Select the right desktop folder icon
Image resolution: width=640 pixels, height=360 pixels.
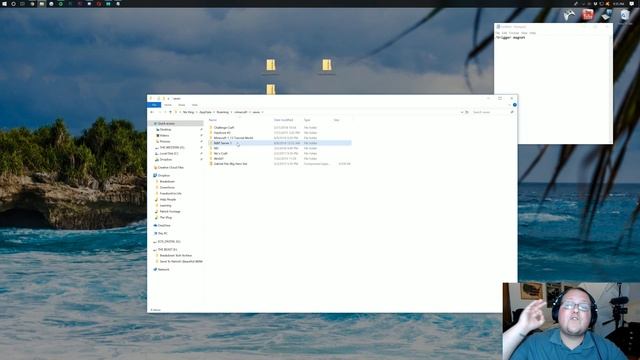[x=327, y=65]
